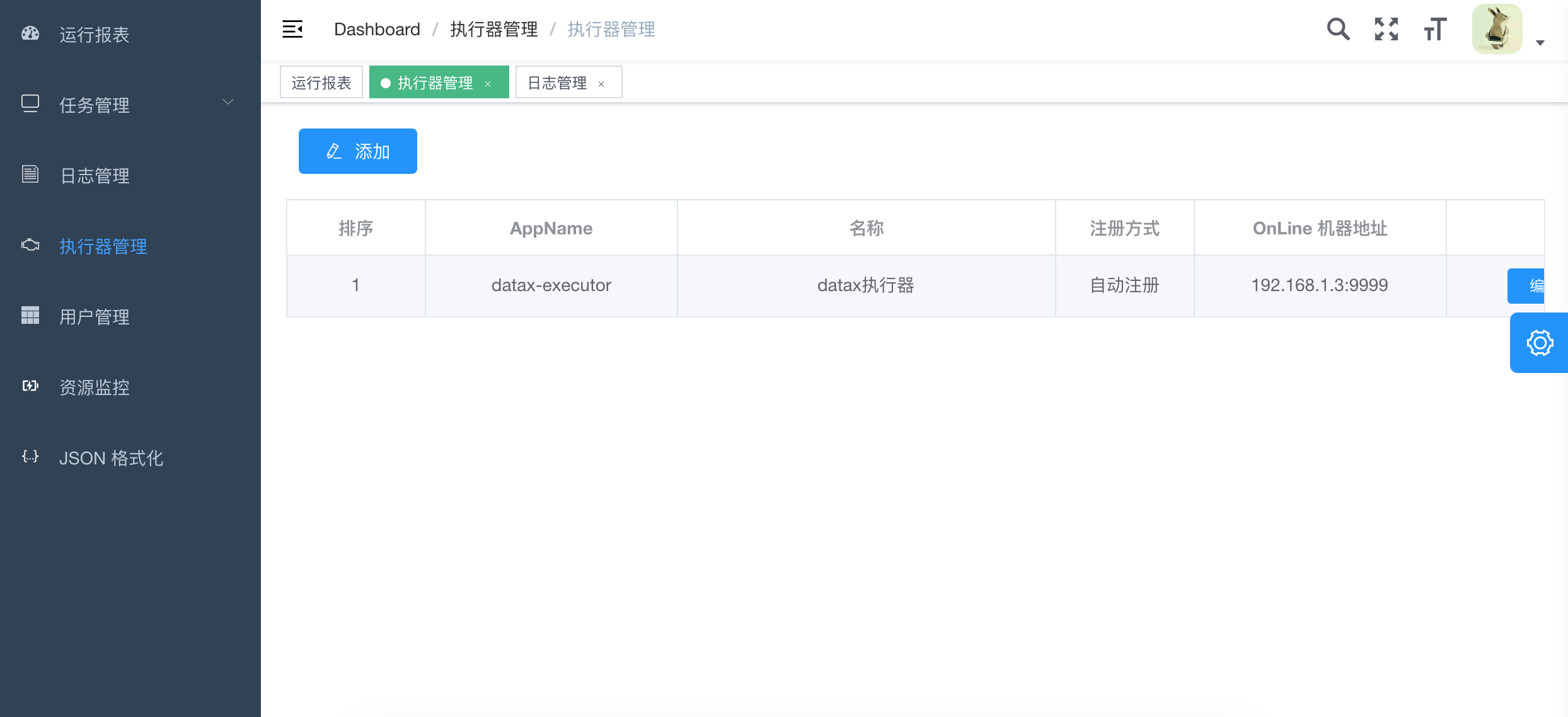Click the JSON 格式化 braces icon

(30, 457)
